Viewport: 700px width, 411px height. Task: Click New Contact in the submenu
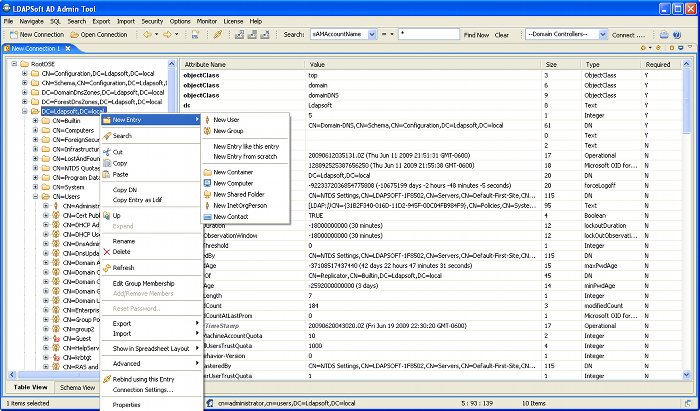click(233, 216)
